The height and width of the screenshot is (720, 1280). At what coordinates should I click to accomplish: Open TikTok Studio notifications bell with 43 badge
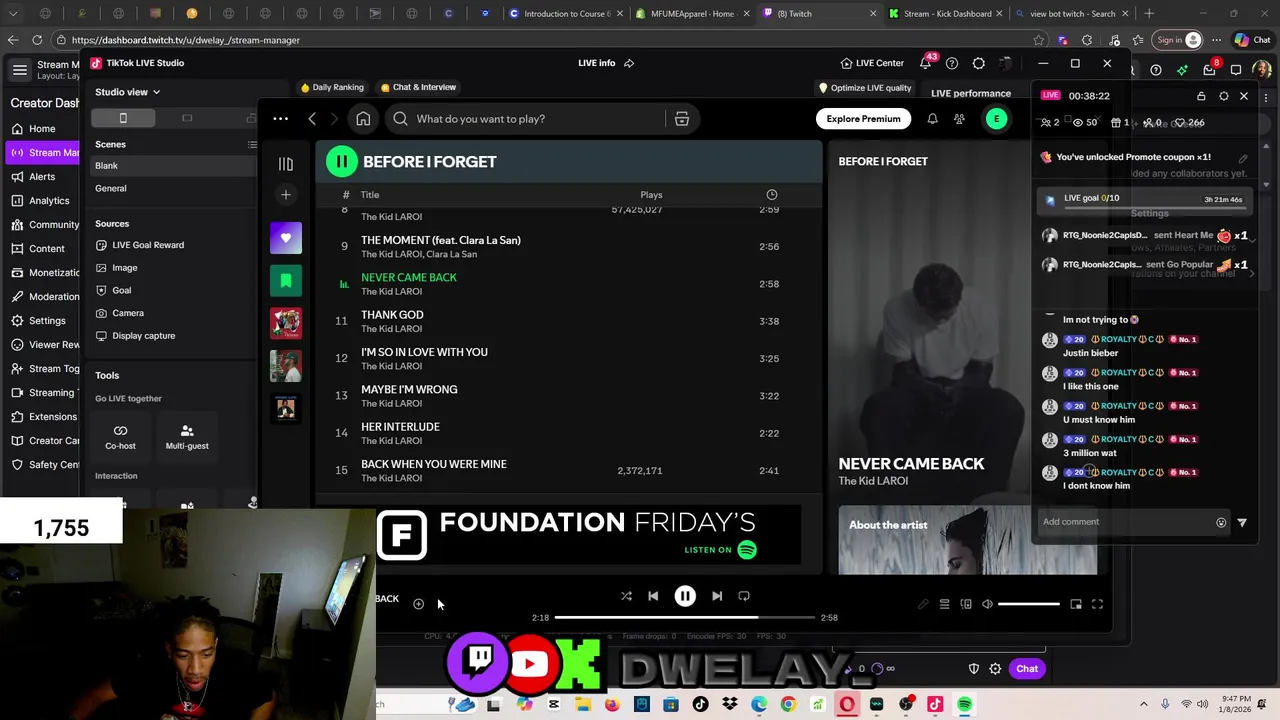(x=926, y=63)
